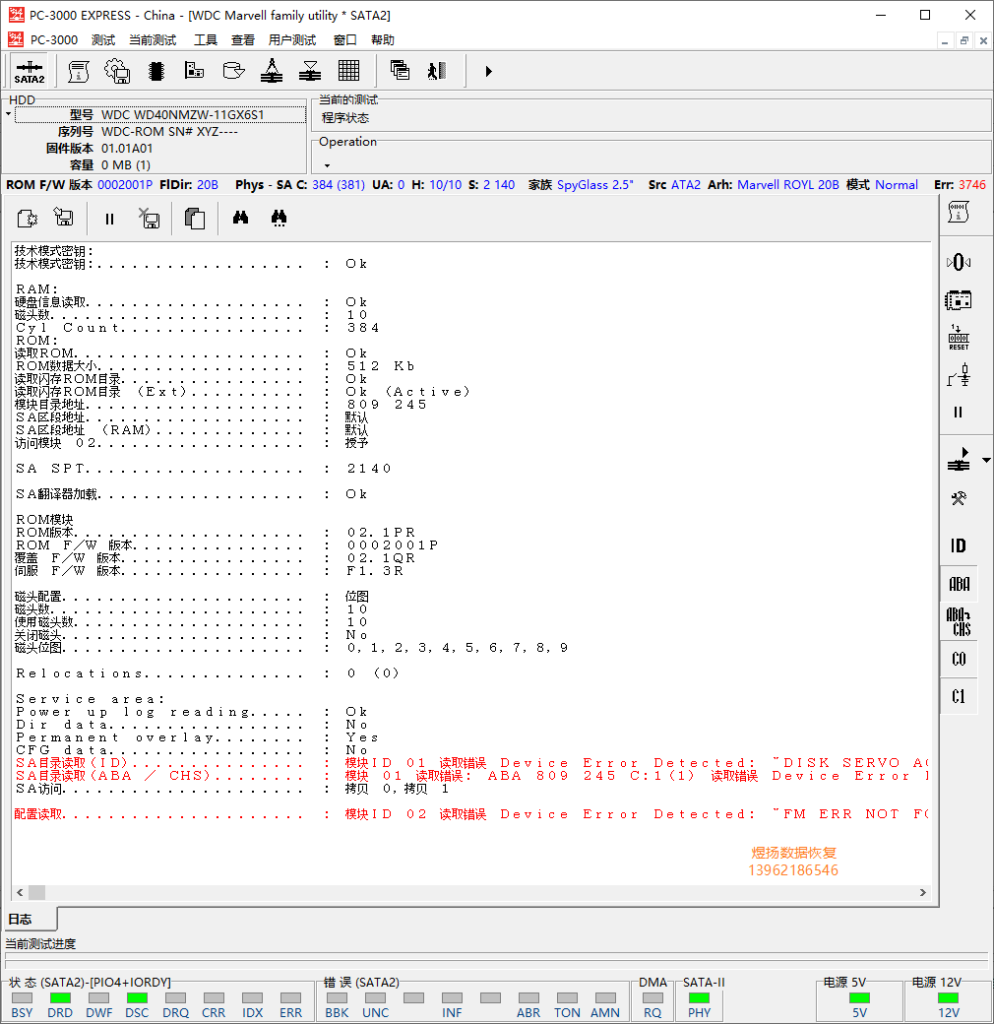Click the SATA2 port toolbar button
Viewport: 994px width, 1024px height.
(29, 71)
